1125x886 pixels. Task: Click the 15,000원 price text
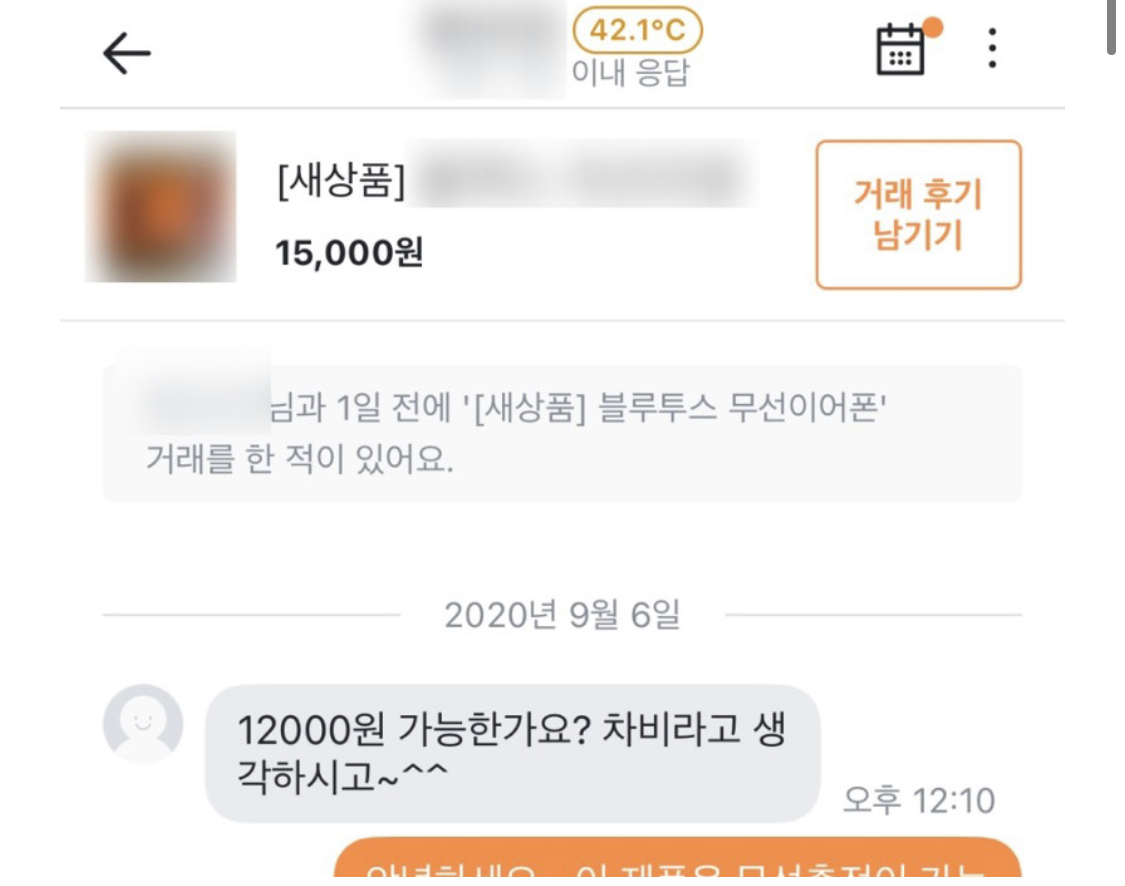349,253
